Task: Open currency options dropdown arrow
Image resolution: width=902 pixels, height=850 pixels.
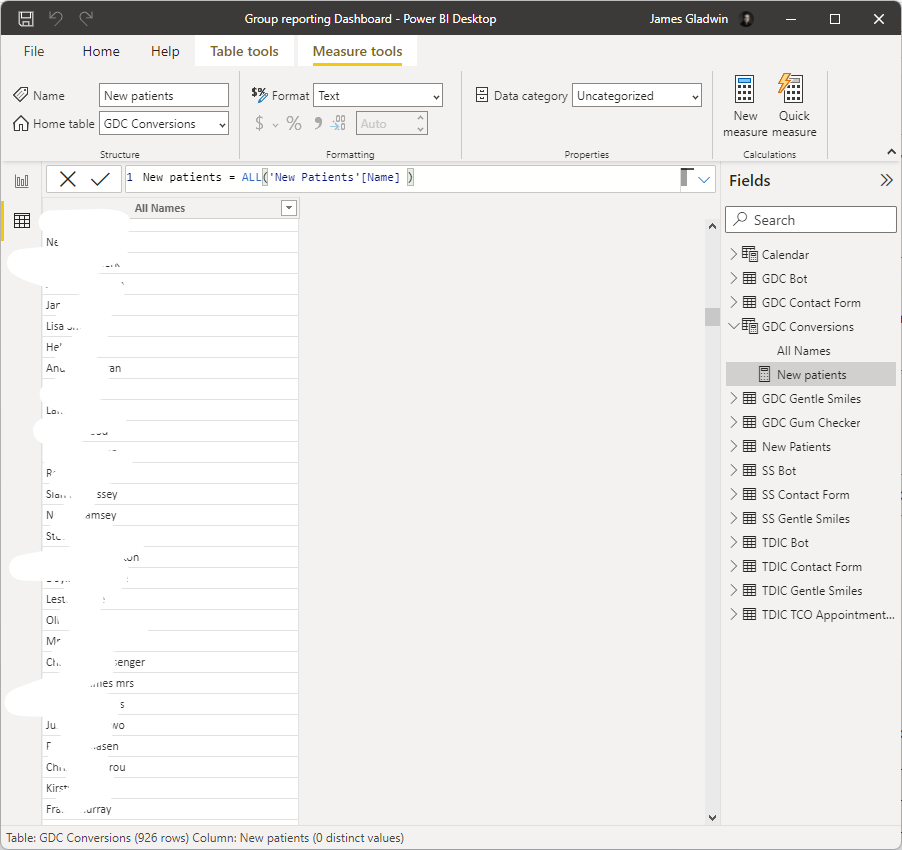Action: [x=275, y=125]
